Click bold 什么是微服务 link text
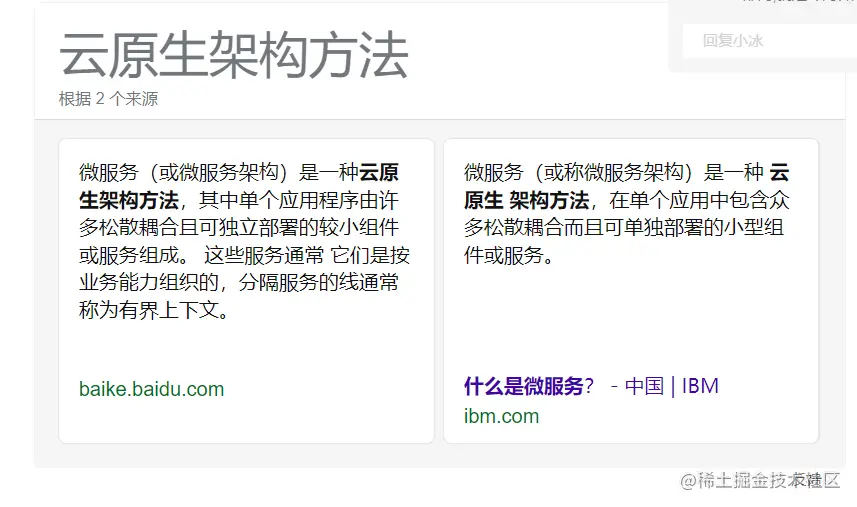 [524, 386]
